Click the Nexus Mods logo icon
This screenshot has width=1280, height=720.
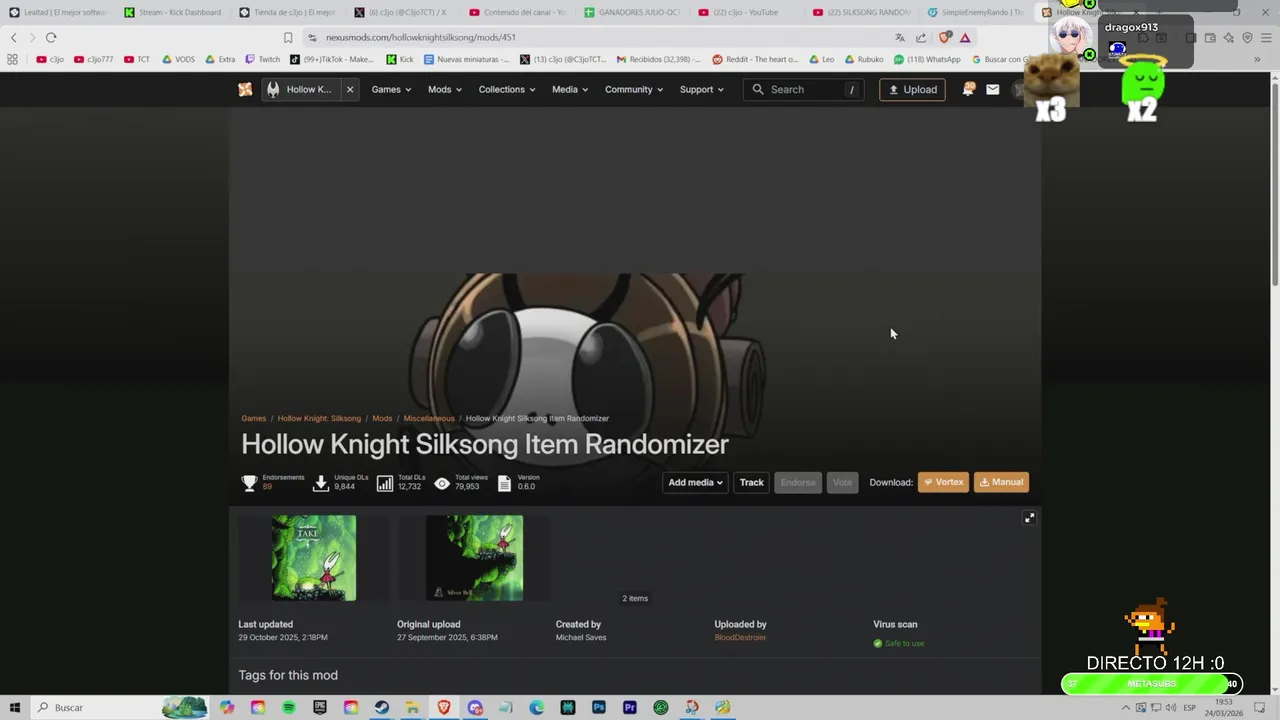point(245,89)
